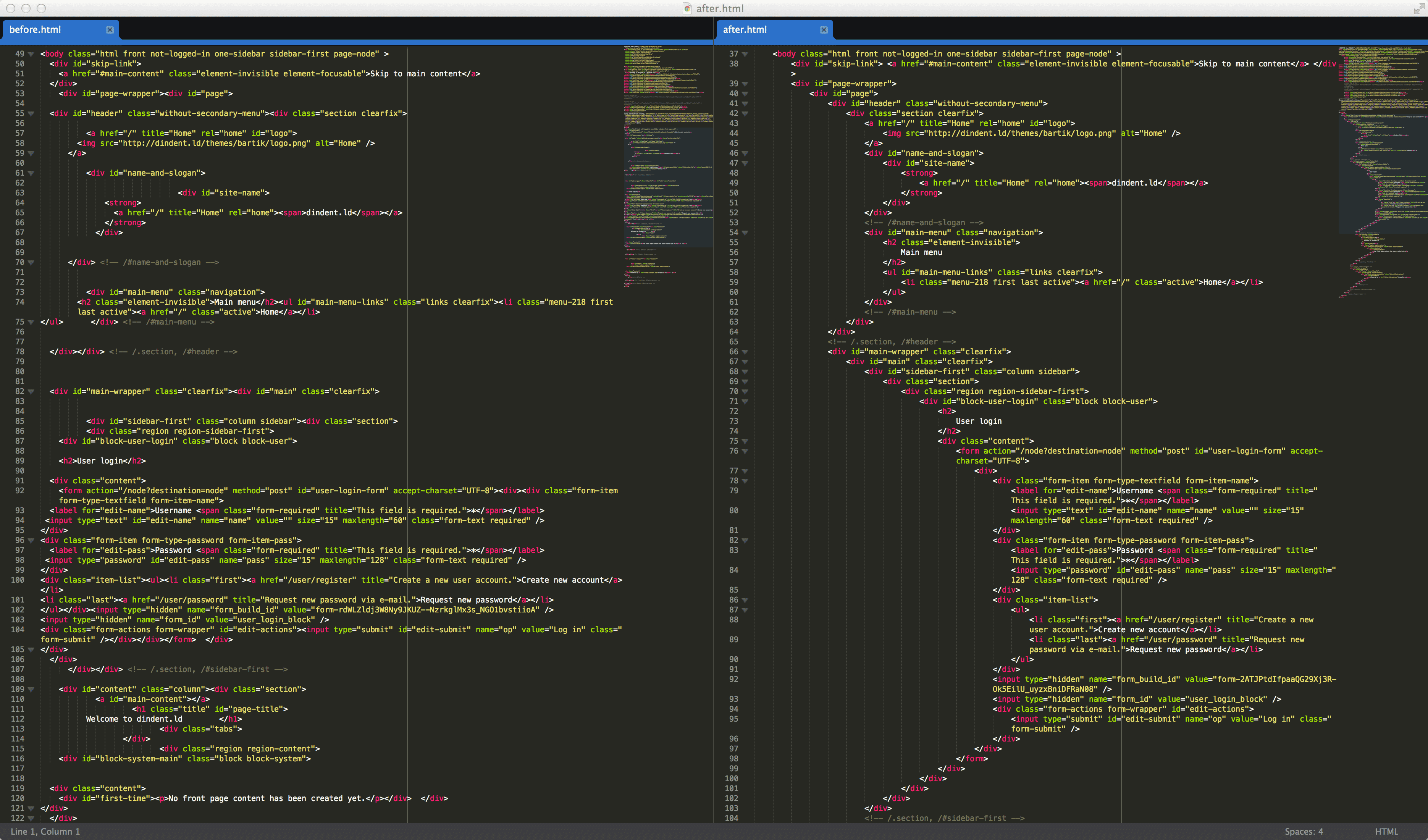Toggle fold arrow at line 77 in after.html
The image size is (1428, 840).
coord(745,471)
